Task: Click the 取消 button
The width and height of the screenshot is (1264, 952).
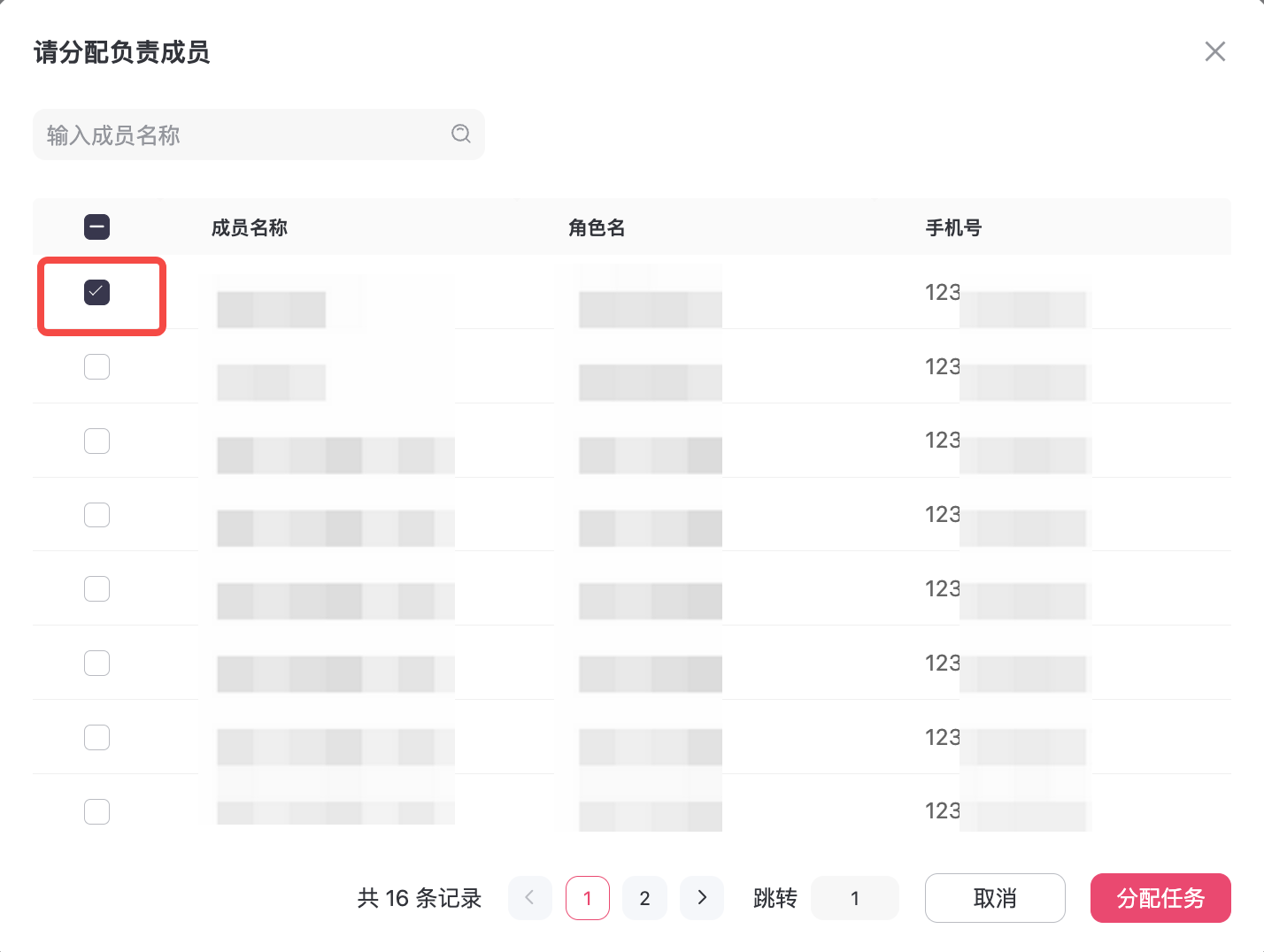Action: pyautogui.click(x=995, y=898)
